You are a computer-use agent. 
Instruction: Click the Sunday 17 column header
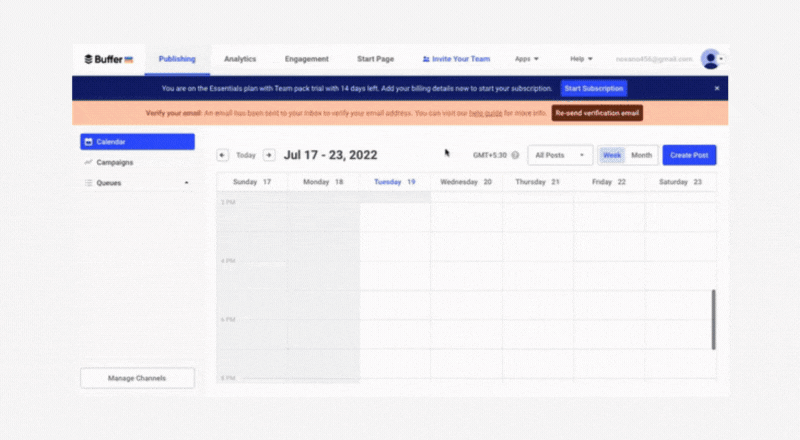(x=252, y=182)
